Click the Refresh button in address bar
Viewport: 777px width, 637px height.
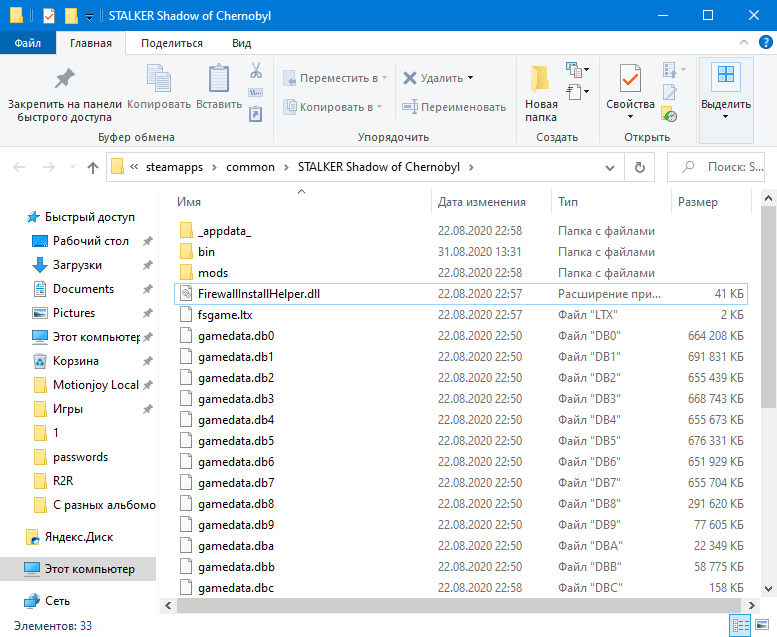coord(640,167)
